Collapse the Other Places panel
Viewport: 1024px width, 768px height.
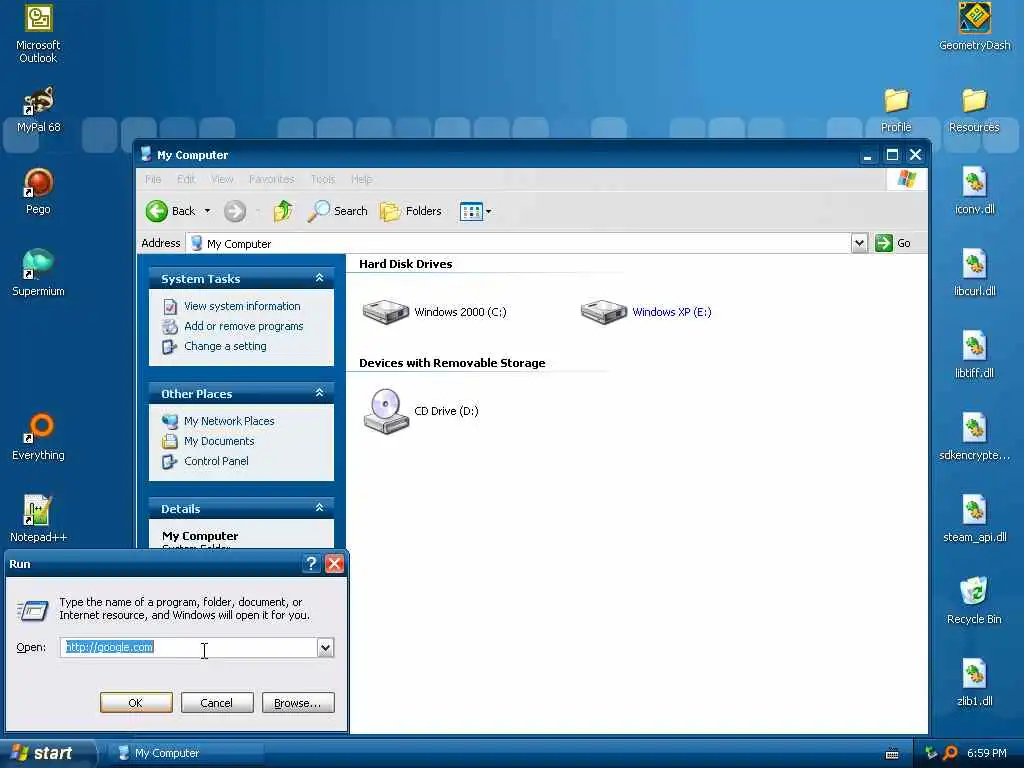[319, 393]
